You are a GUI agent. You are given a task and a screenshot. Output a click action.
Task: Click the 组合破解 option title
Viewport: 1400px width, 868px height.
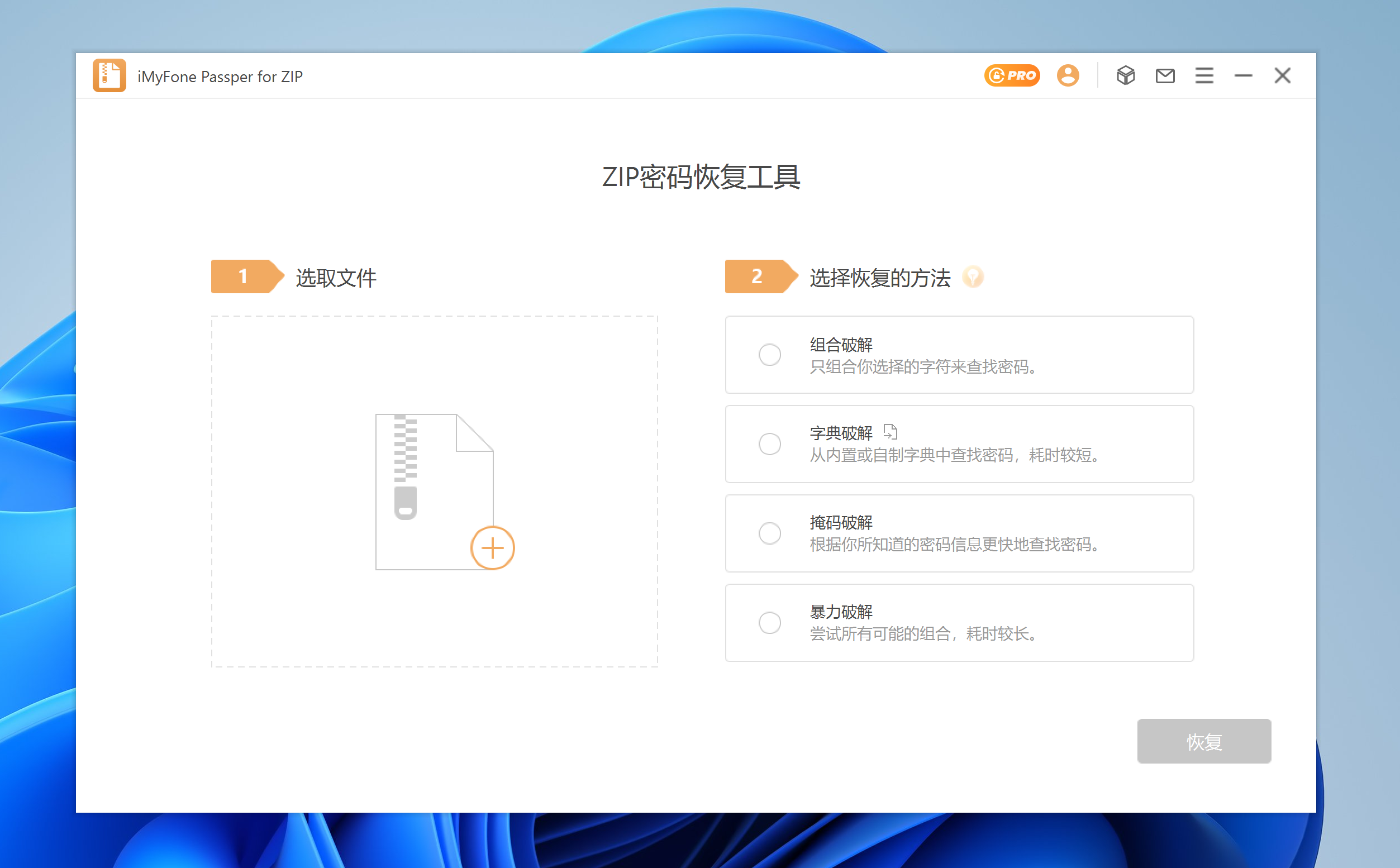click(841, 345)
